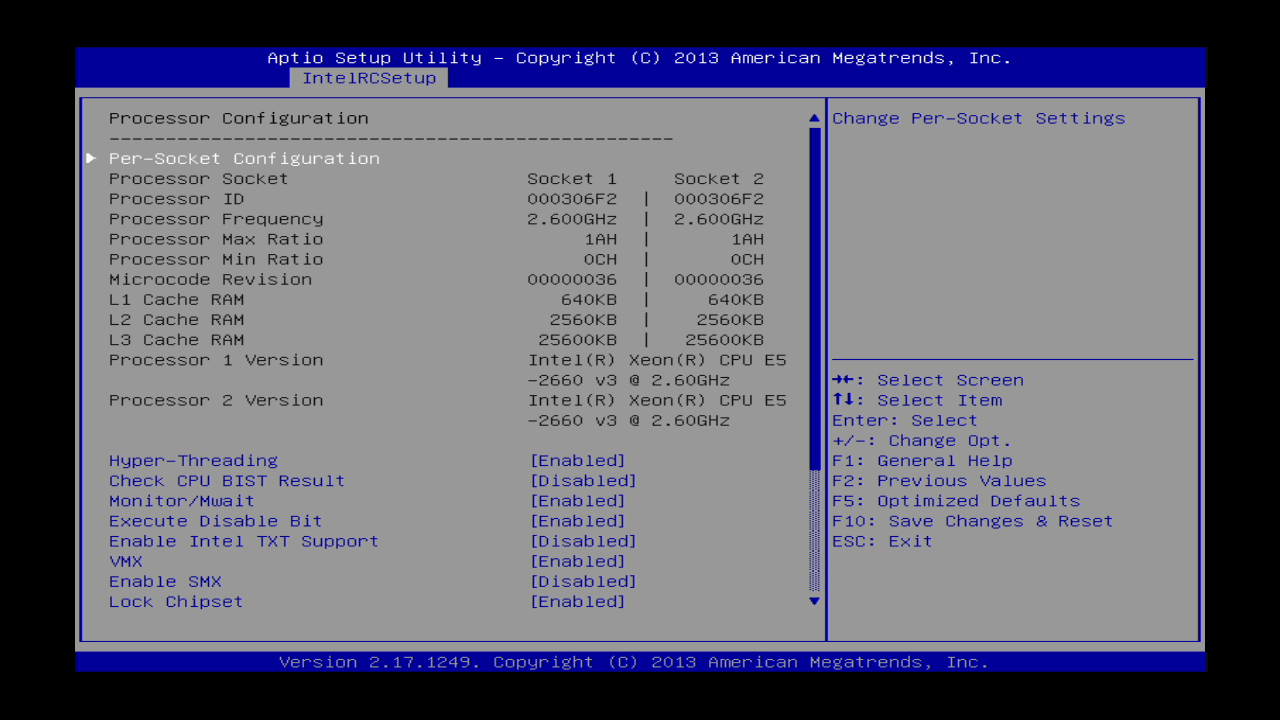
Task: Click the Select Item key hint
Action: click(x=917, y=400)
